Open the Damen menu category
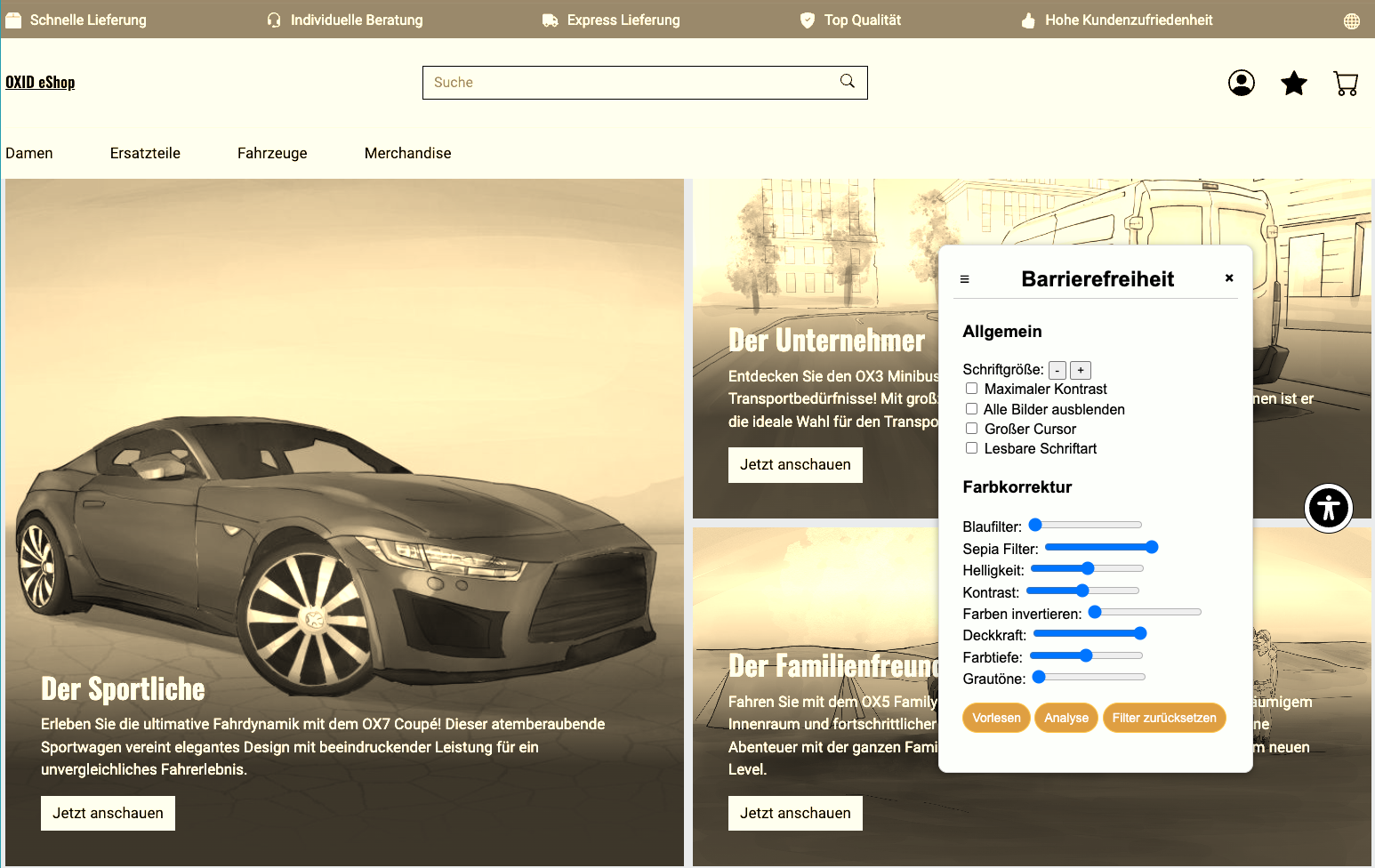 point(29,153)
